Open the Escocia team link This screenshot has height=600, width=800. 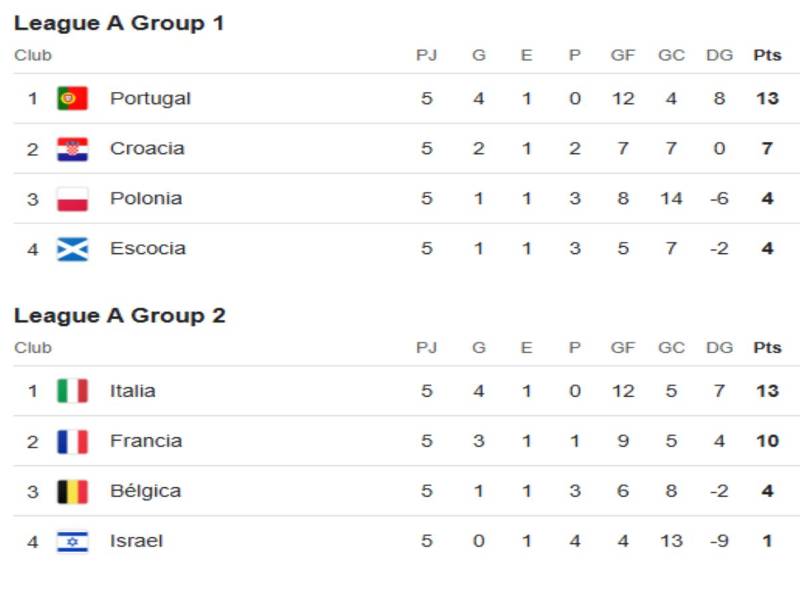point(147,249)
